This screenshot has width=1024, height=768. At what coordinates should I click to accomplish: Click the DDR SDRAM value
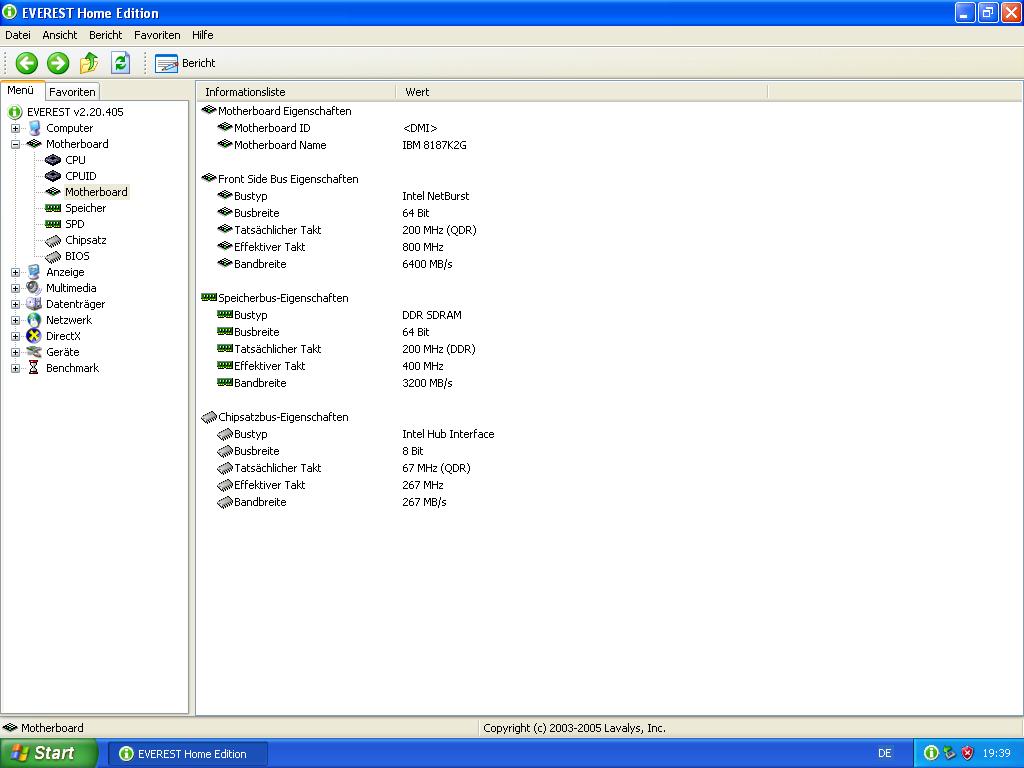(432, 315)
